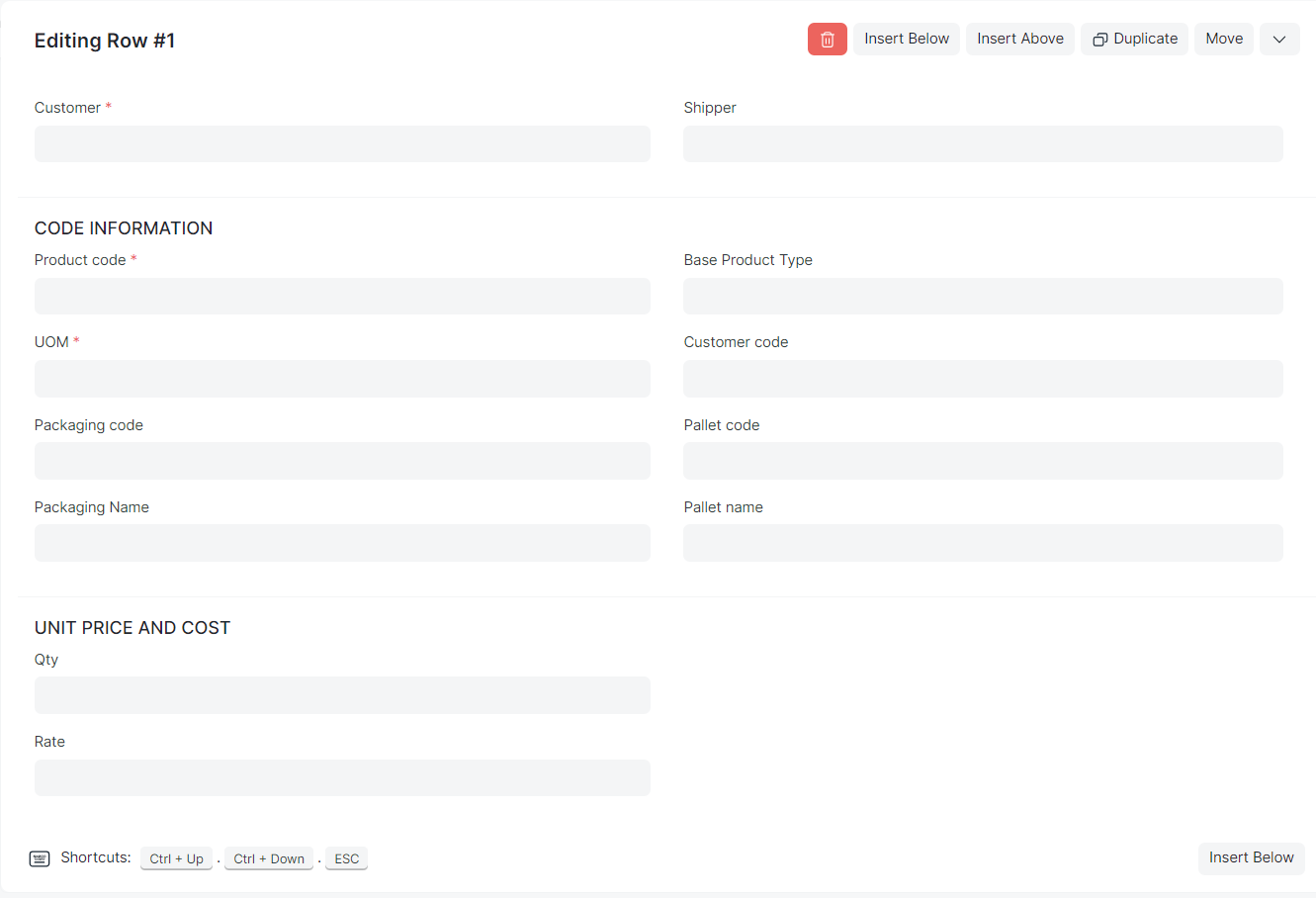Click the Move row button
Screen dimensions: 1316x898
[x=1223, y=40]
